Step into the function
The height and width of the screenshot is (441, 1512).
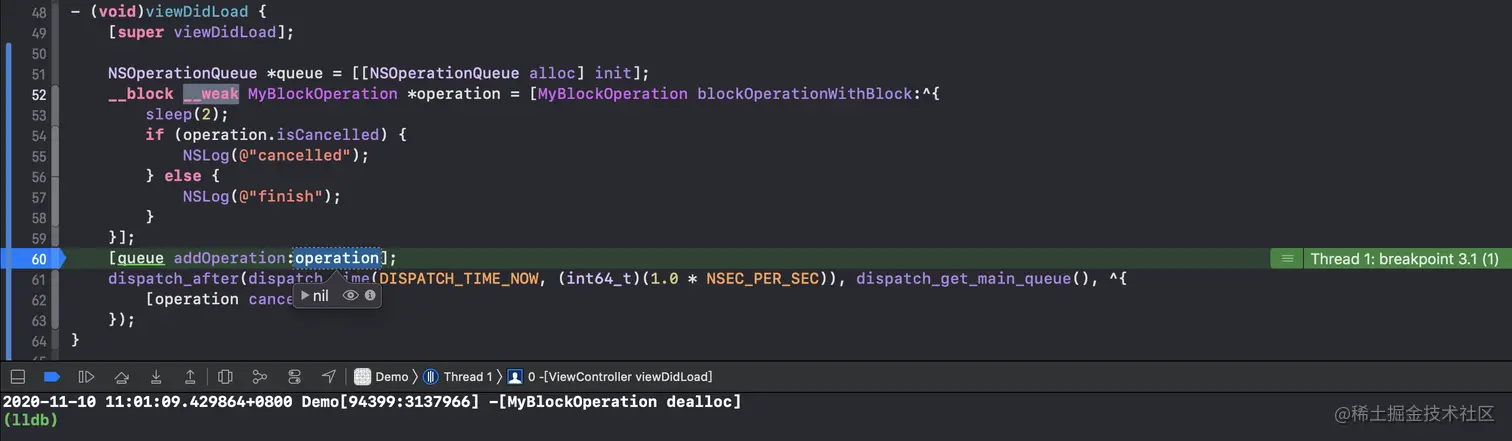point(156,377)
